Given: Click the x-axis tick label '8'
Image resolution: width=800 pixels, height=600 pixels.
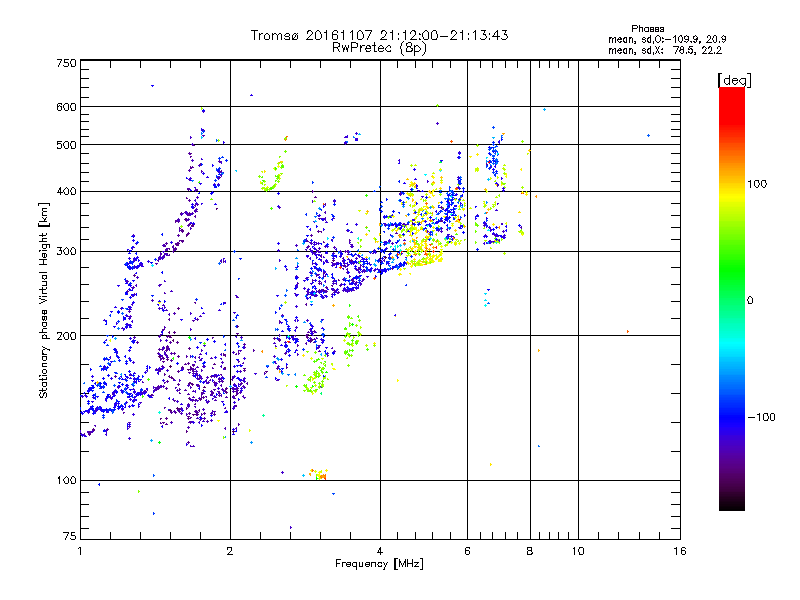Looking at the screenshot, I should pyautogui.click(x=530, y=551).
